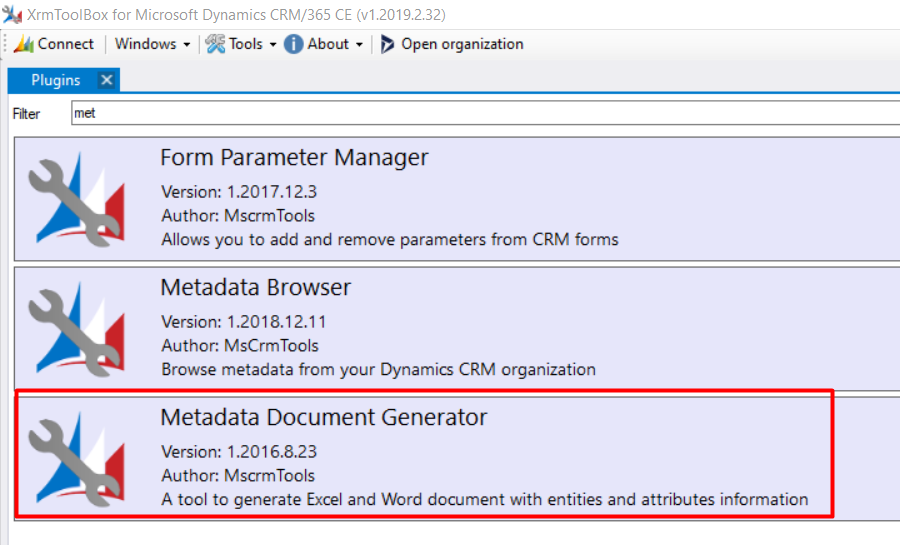This screenshot has height=545, width=900.
Task: Switch to the Plugins tab
Action: coord(55,80)
